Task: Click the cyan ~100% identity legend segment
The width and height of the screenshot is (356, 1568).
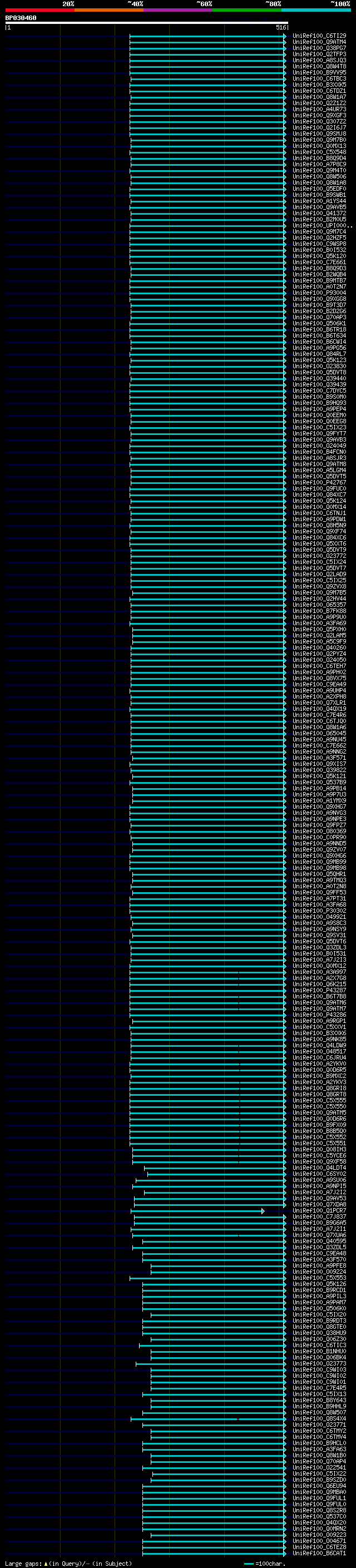Action: (x=316, y=10)
